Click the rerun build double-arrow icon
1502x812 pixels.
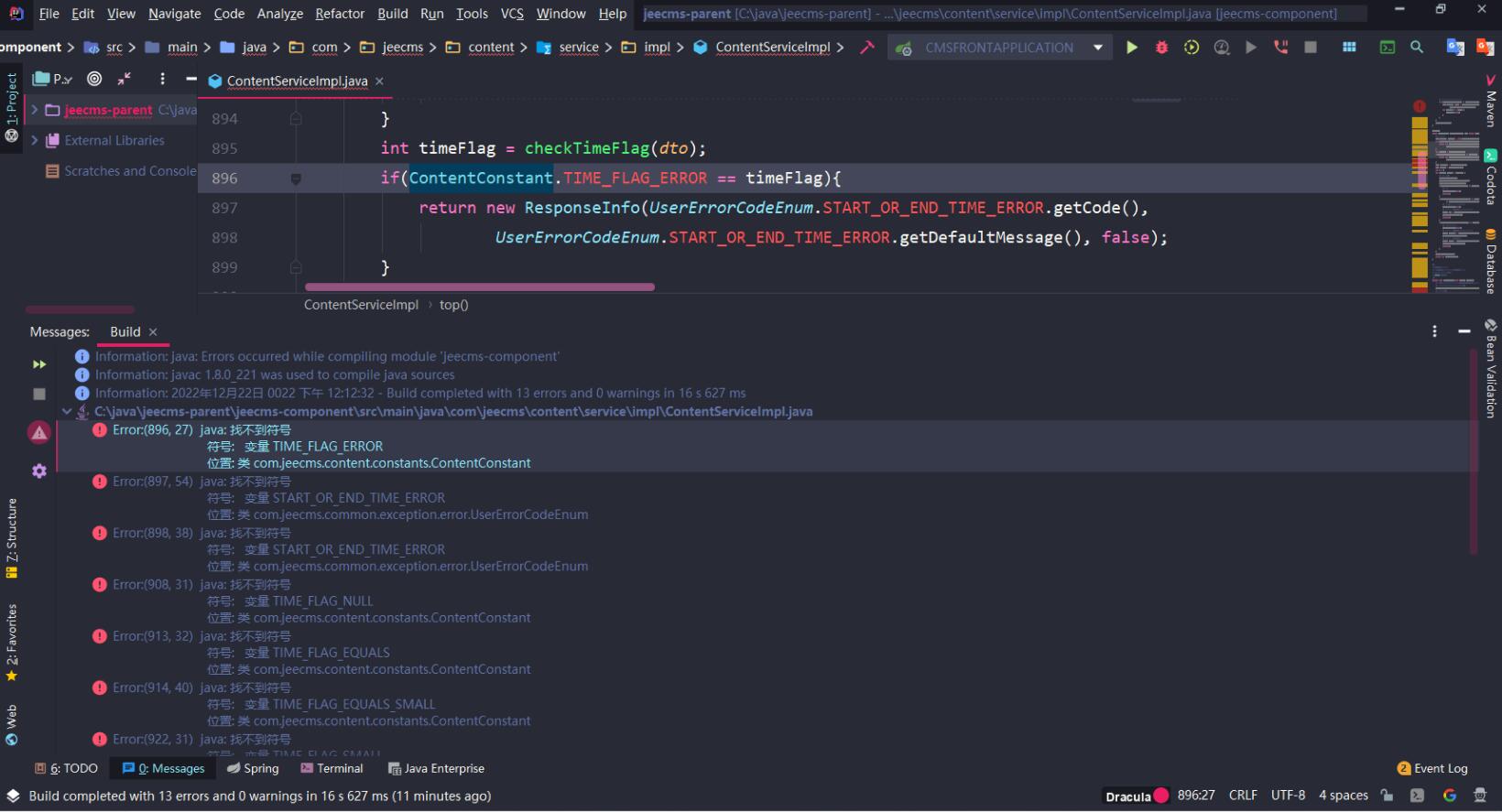38,364
